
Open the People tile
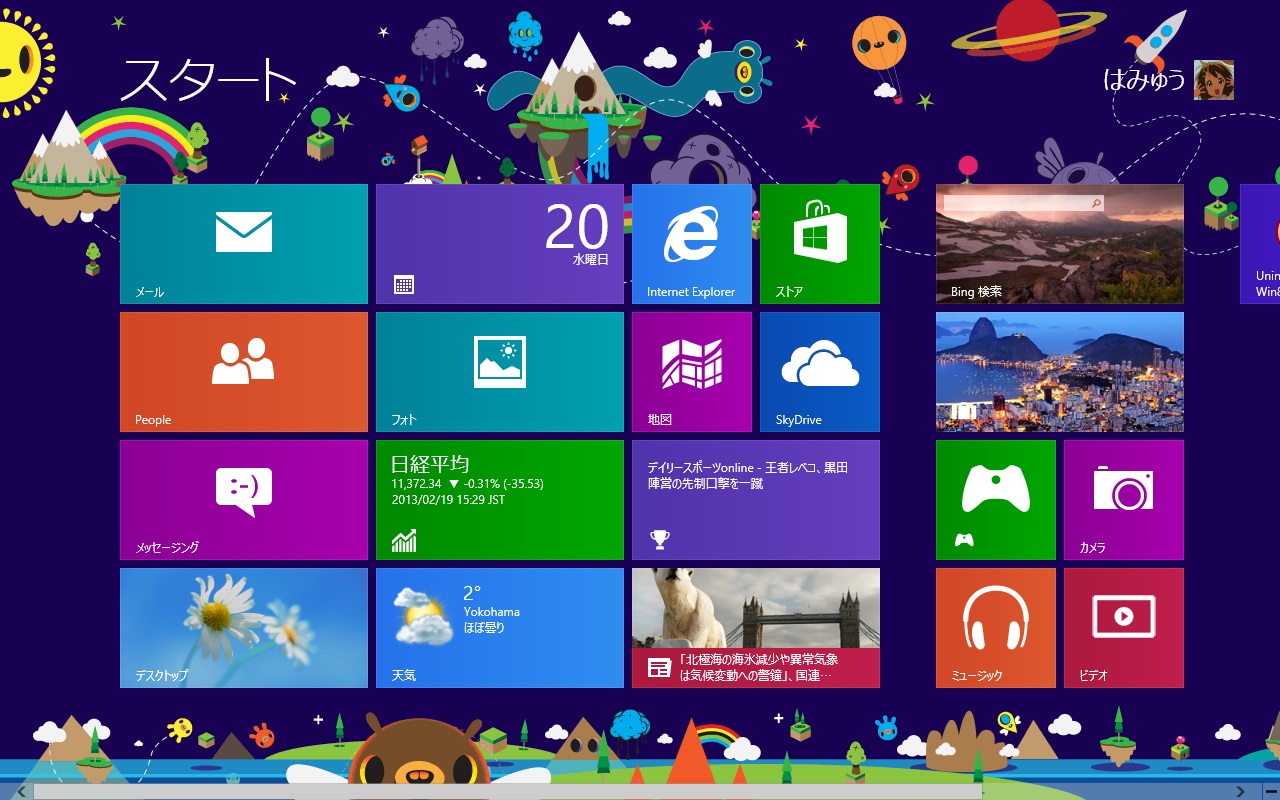[244, 372]
